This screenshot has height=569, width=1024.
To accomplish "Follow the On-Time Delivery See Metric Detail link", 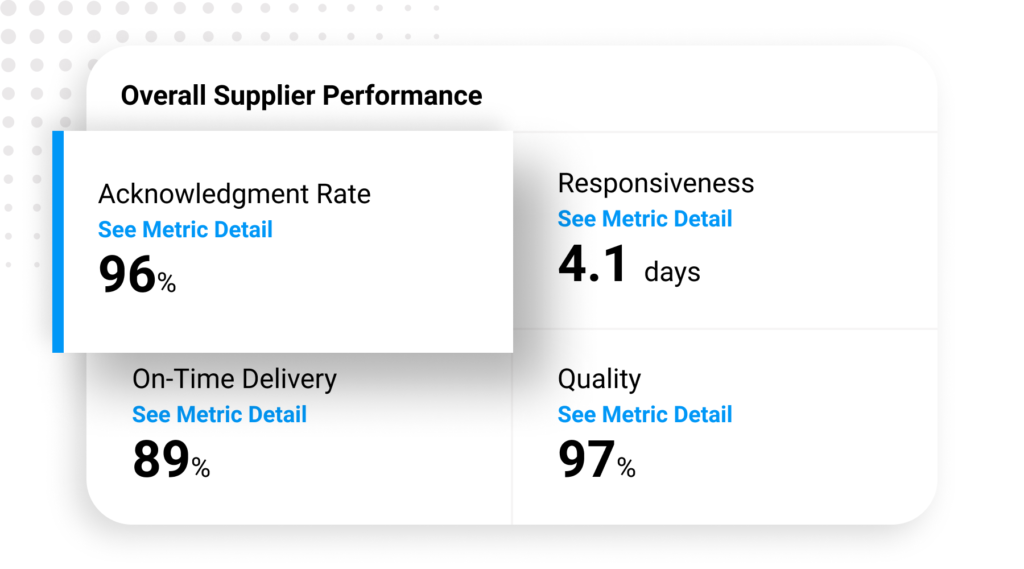I will click(x=219, y=414).
